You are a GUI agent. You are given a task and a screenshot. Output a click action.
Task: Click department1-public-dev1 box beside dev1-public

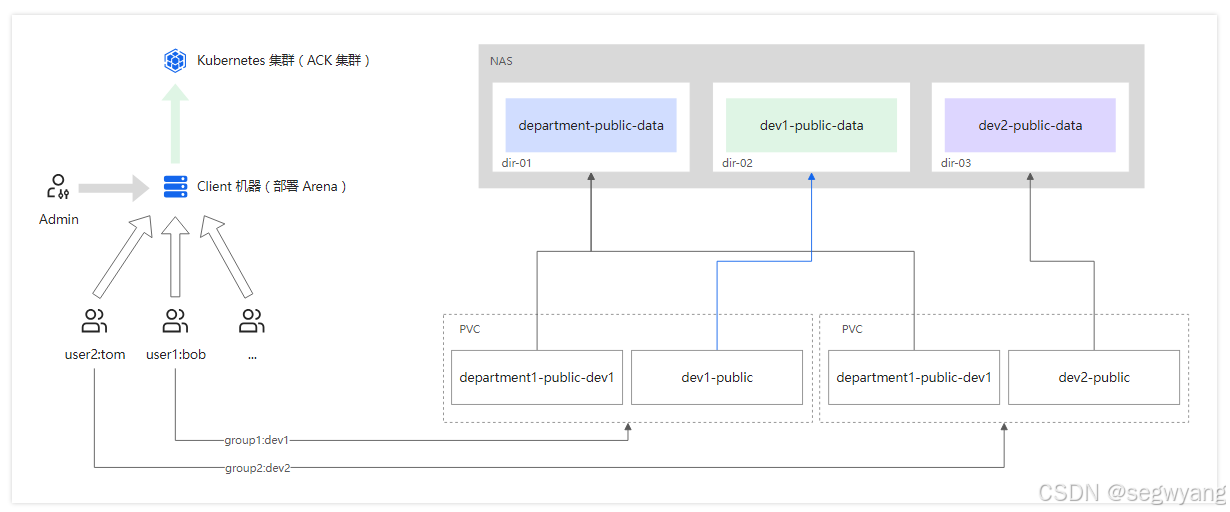coord(537,377)
